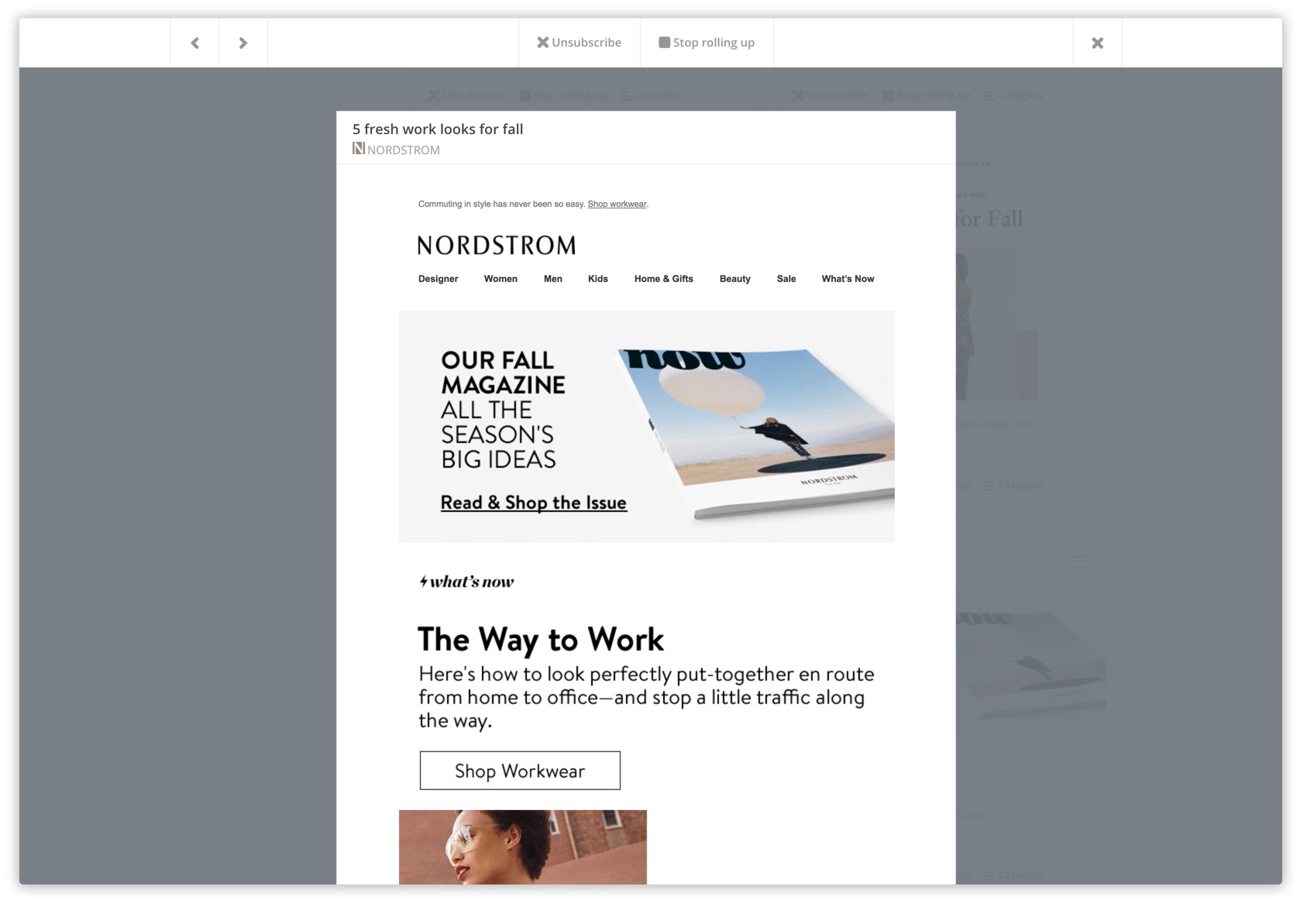Select Sale in the navigation bar

coord(786,279)
